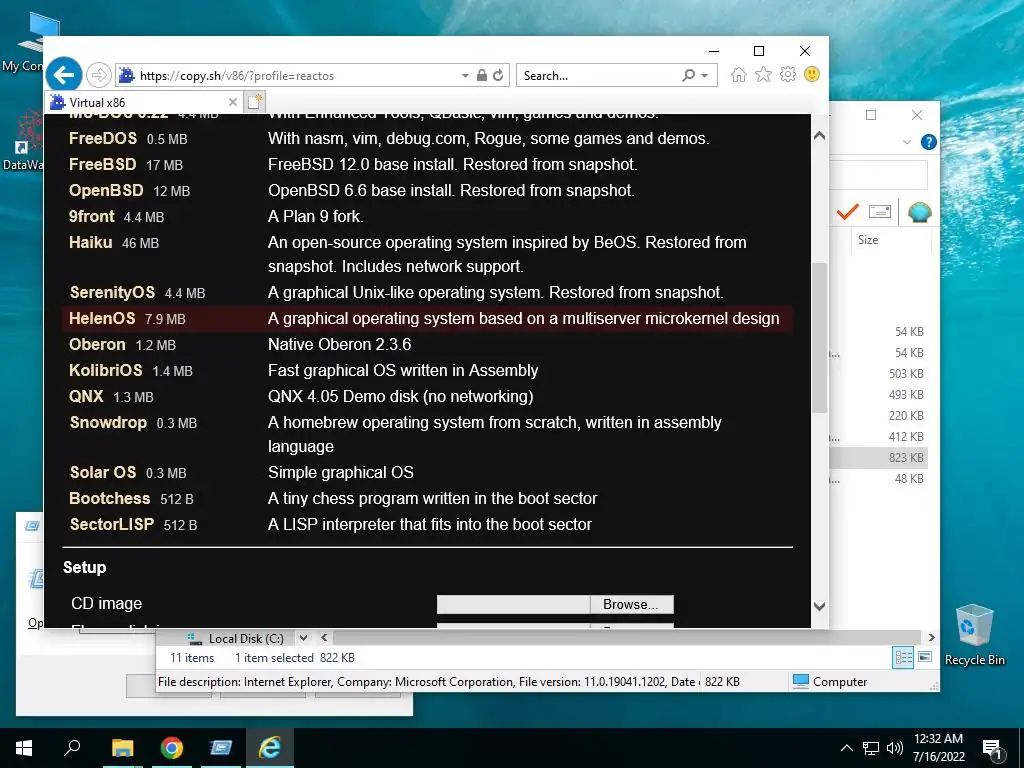Launch Snowdrop operating system
Viewport: 1024px width, 768px height.
coord(108,423)
